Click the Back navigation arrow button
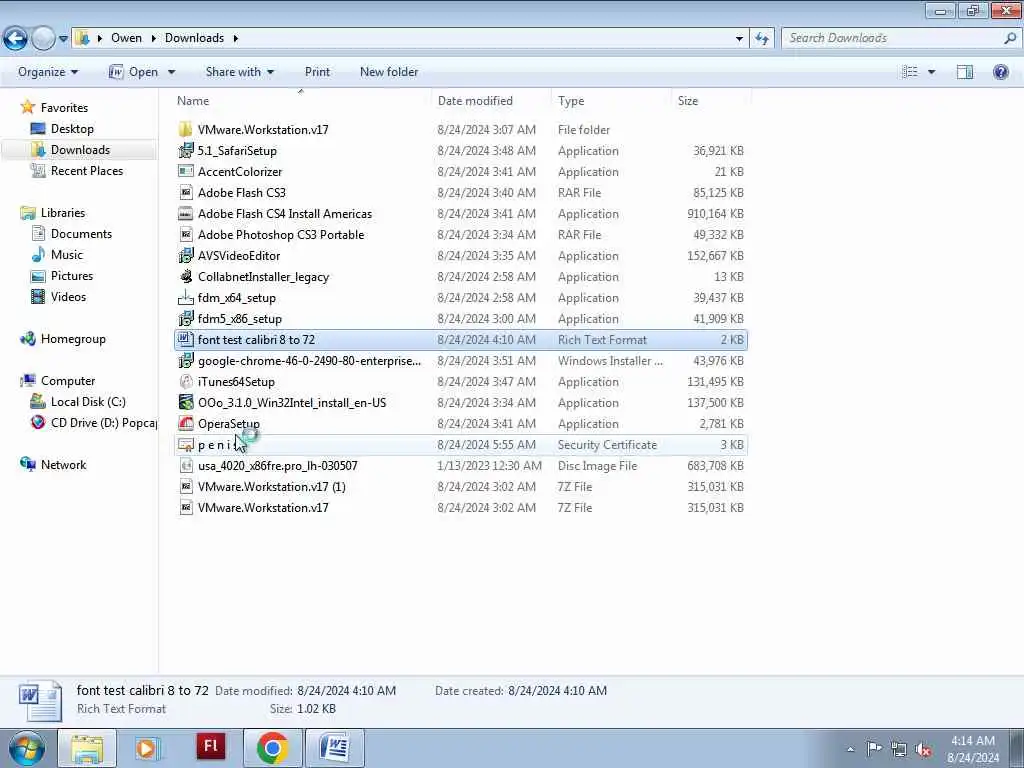The image size is (1024, 768). coord(15,39)
